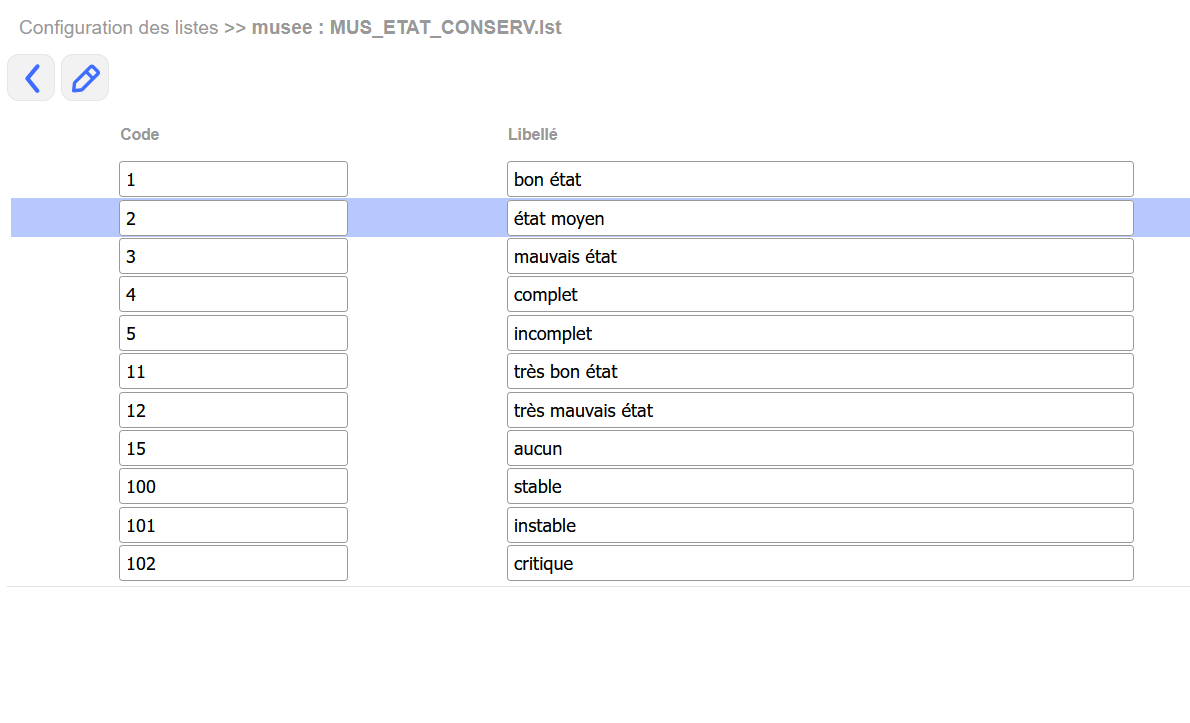Select the 'bon état' label field
Image resolution: width=1190 pixels, height=723 pixels.
coord(820,180)
